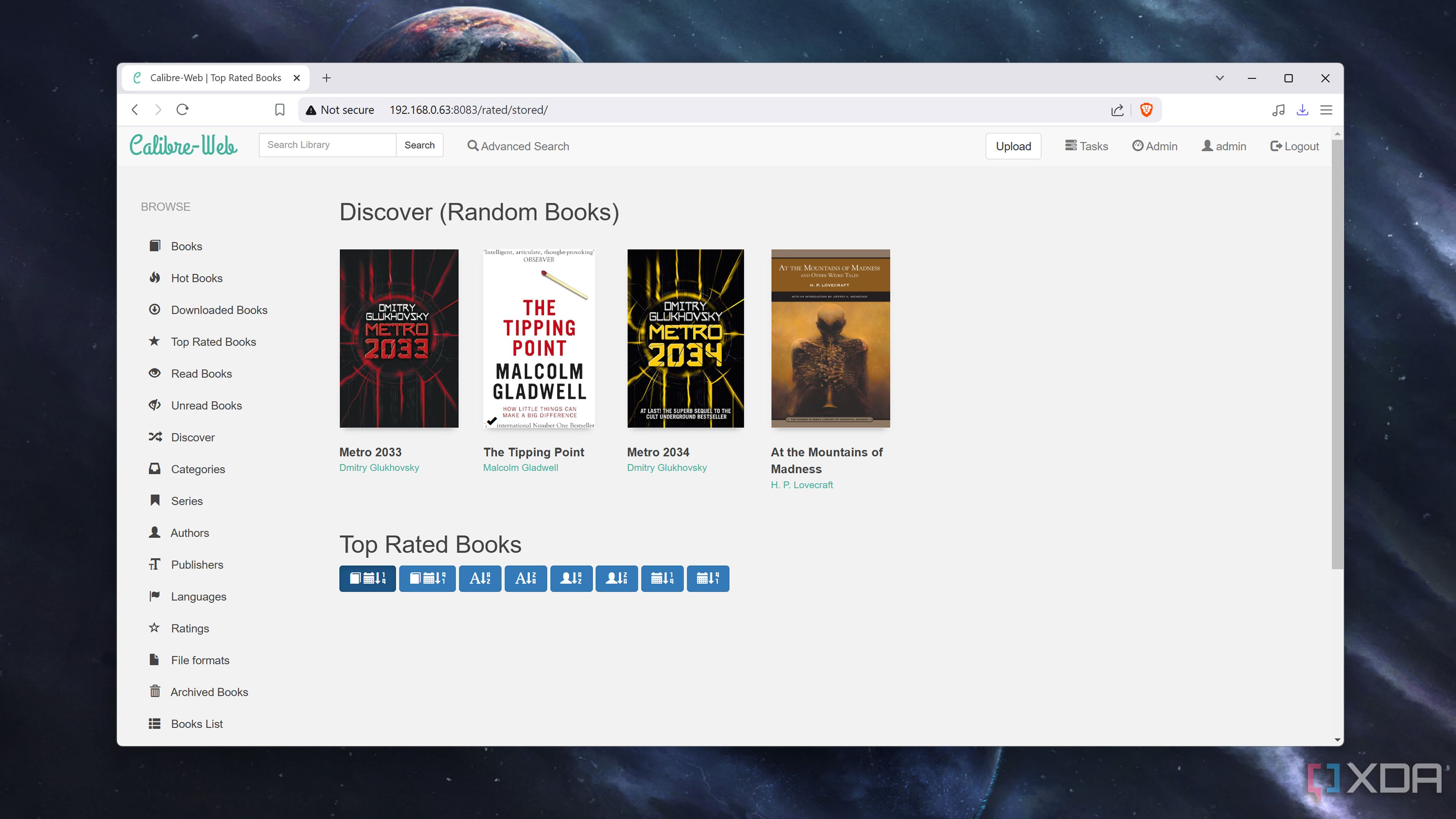Click the Categories inbox icon

tap(155, 469)
